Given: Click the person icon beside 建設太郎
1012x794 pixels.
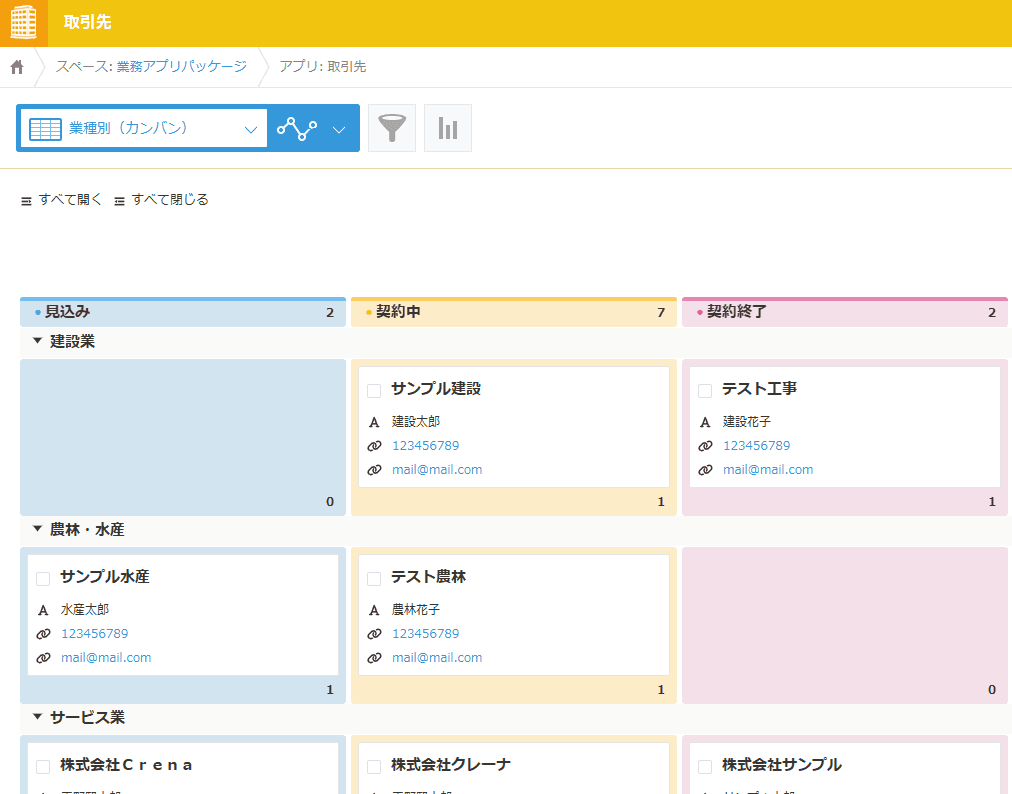Looking at the screenshot, I should click(374, 422).
